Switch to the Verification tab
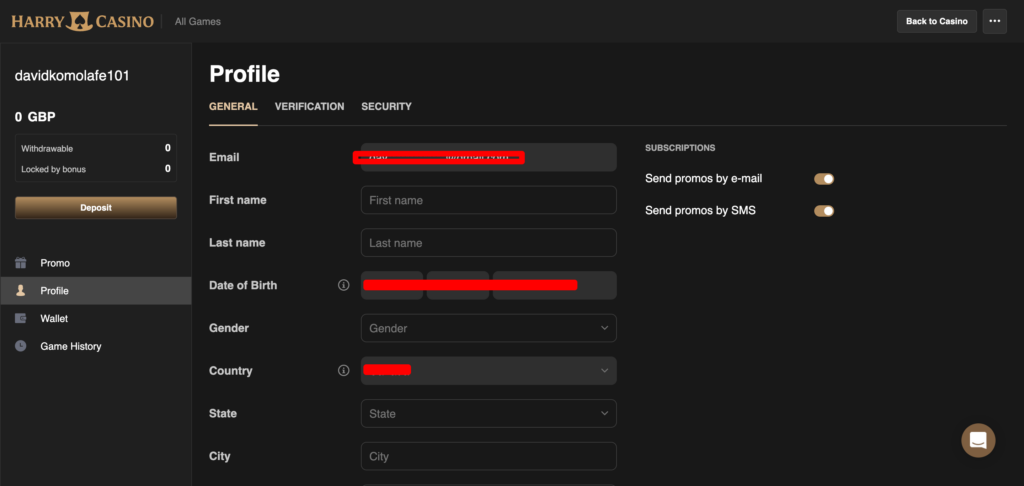The image size is (1024, 486). coord(310,106)
